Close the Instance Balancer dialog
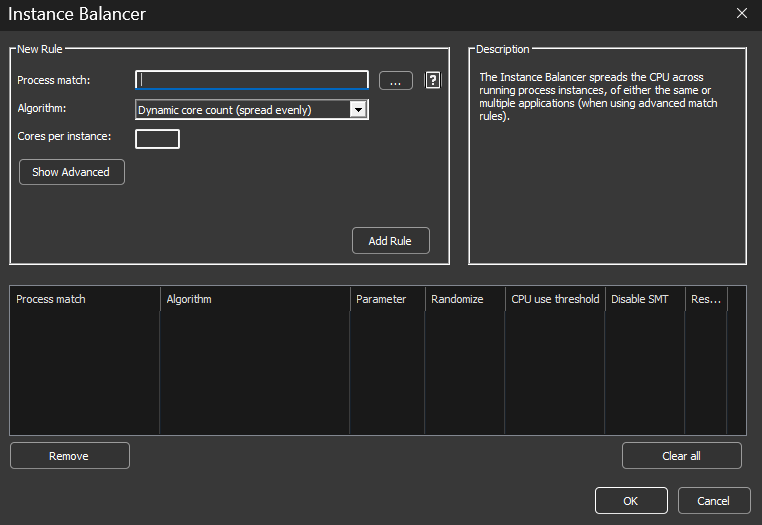The width and height of the screenshot is (762, 525). pyautogui.click(x=742, y=13)
